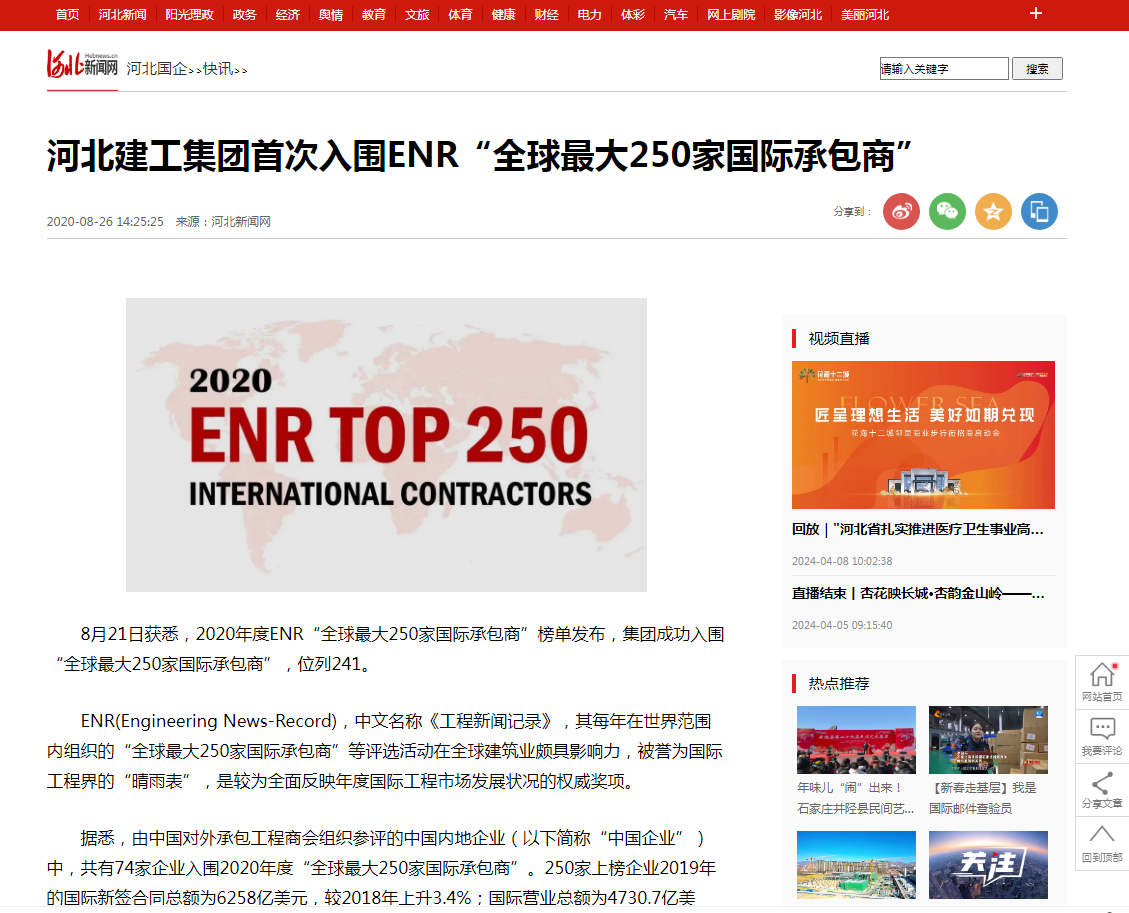
Task: Go to 财经 section
Action: point(546,14)
